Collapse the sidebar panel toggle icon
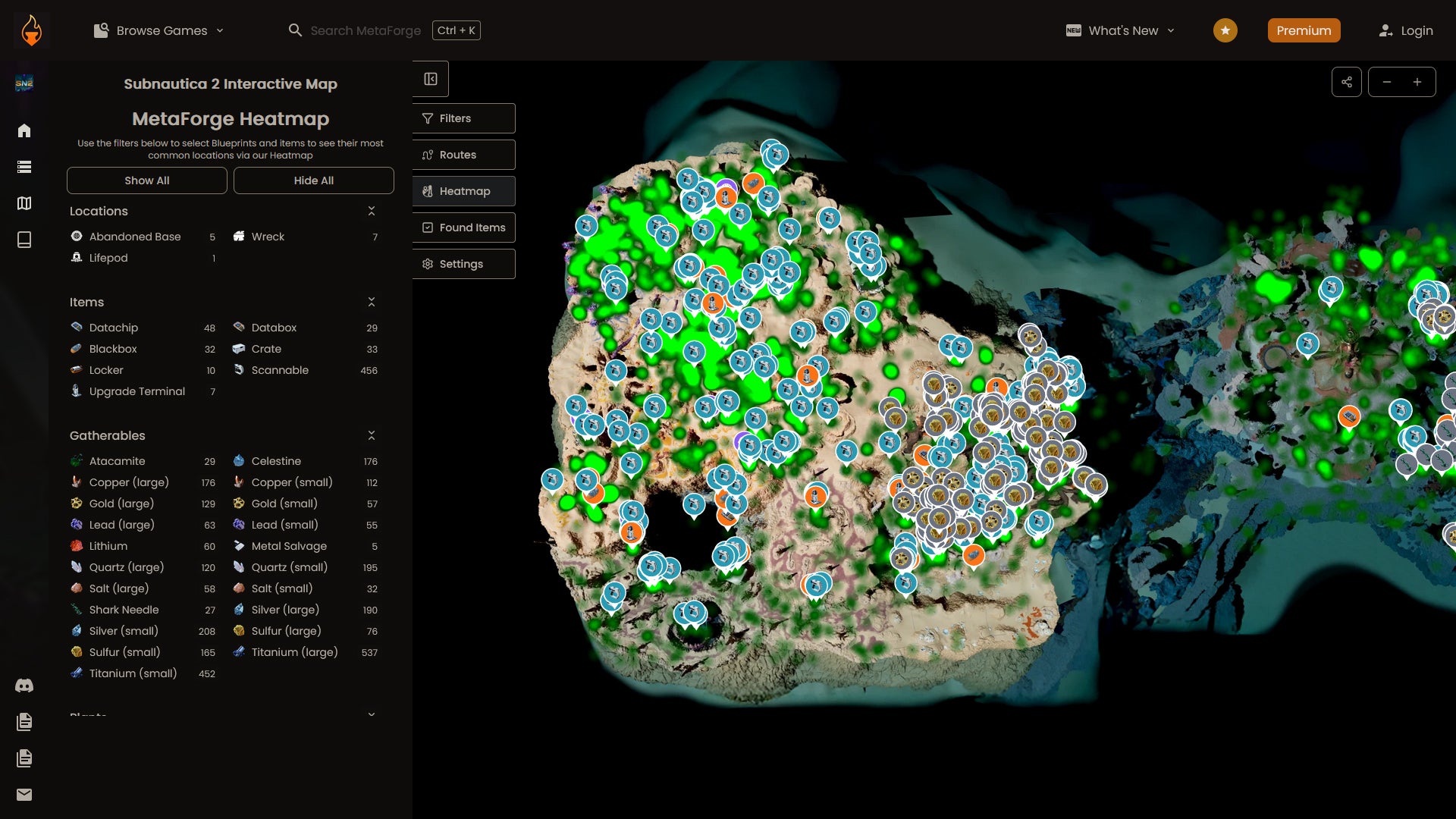The height and width of the screenshot is (819, 1456). click(431, 79)
